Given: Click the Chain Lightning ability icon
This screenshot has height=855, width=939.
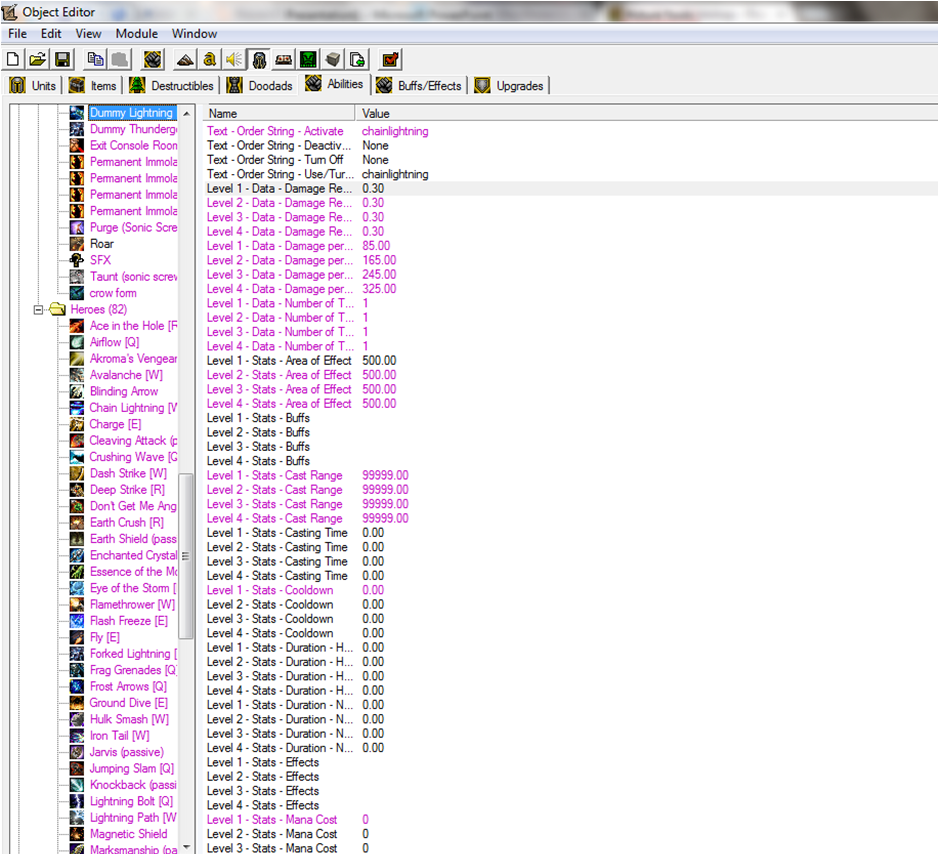Looking at the screenshot, I should [x=77, y=408].
